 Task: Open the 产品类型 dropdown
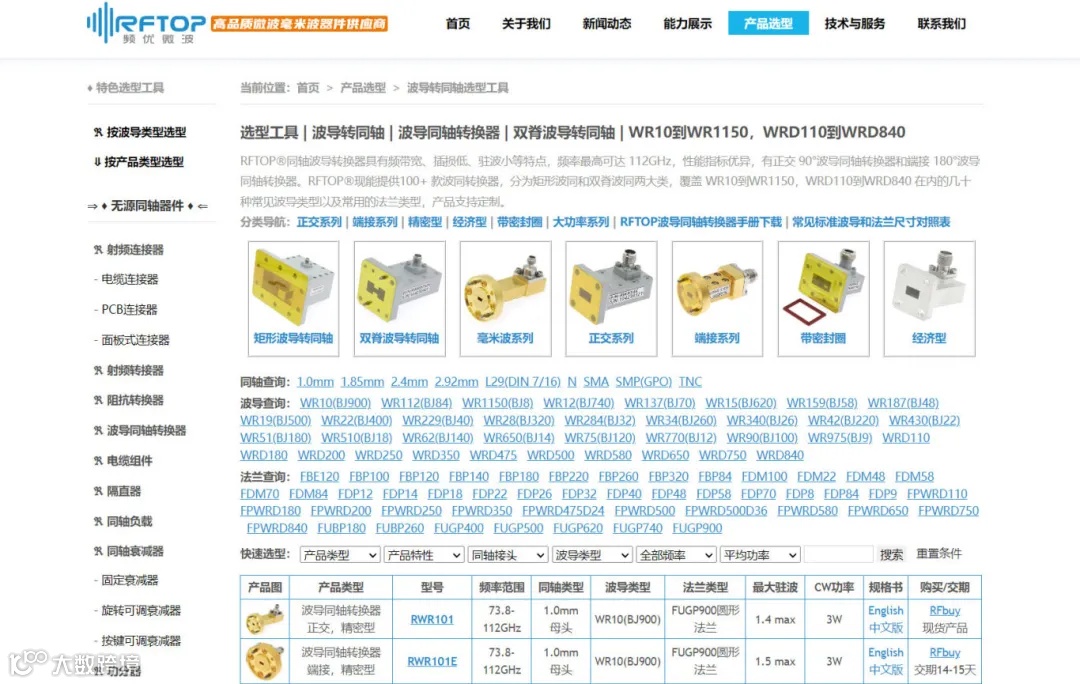[340, 555]
